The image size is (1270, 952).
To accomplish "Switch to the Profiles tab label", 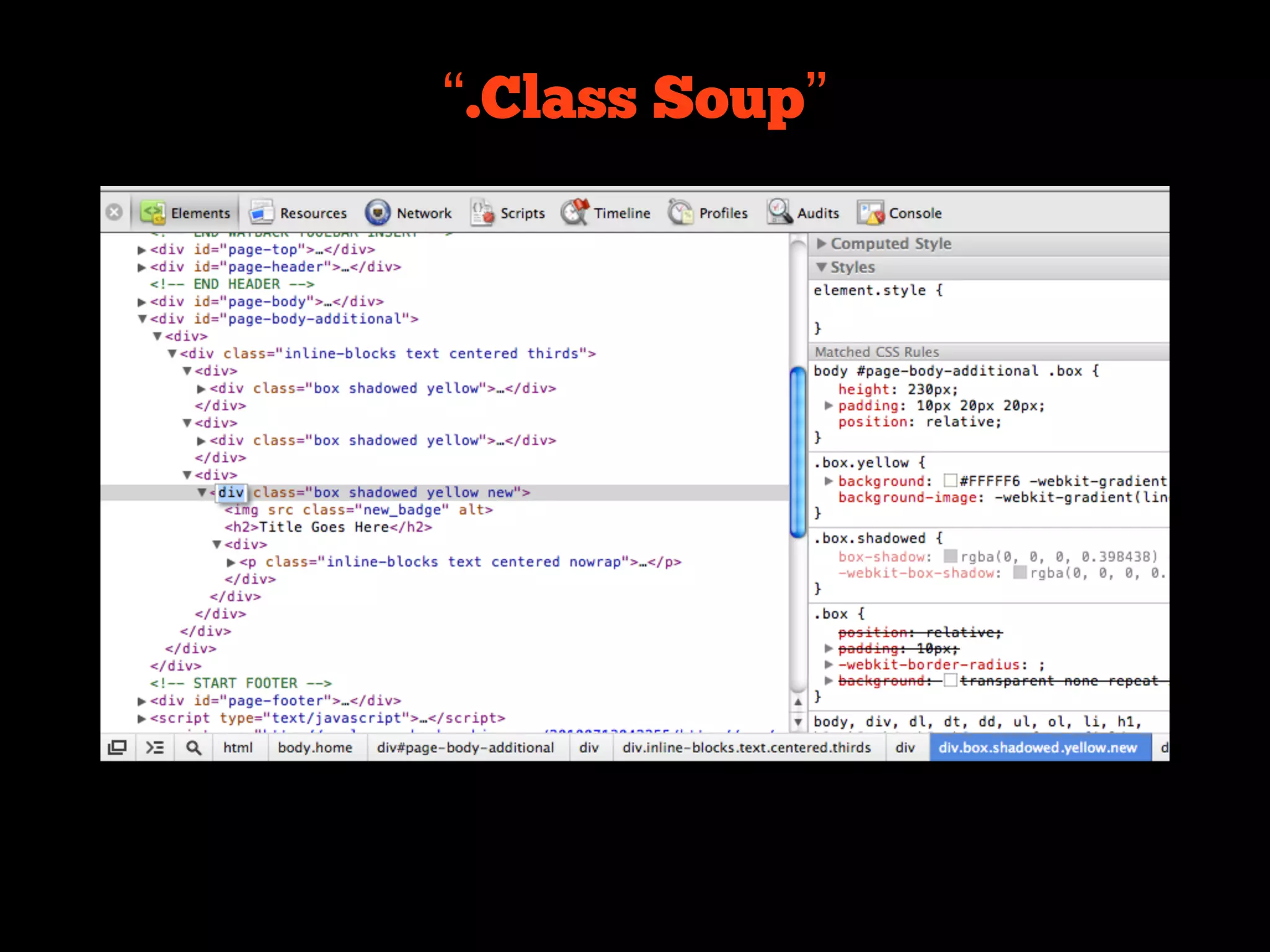I will pyautogui.click(x=723, y=213).
